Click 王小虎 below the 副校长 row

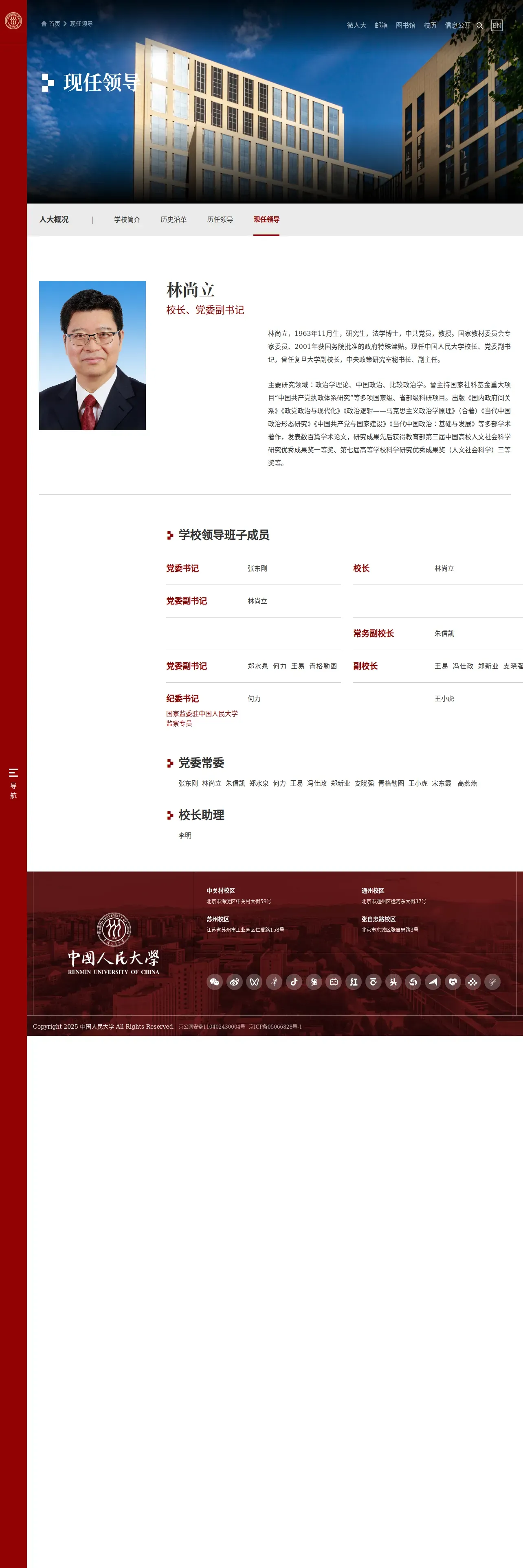point(444,699)
